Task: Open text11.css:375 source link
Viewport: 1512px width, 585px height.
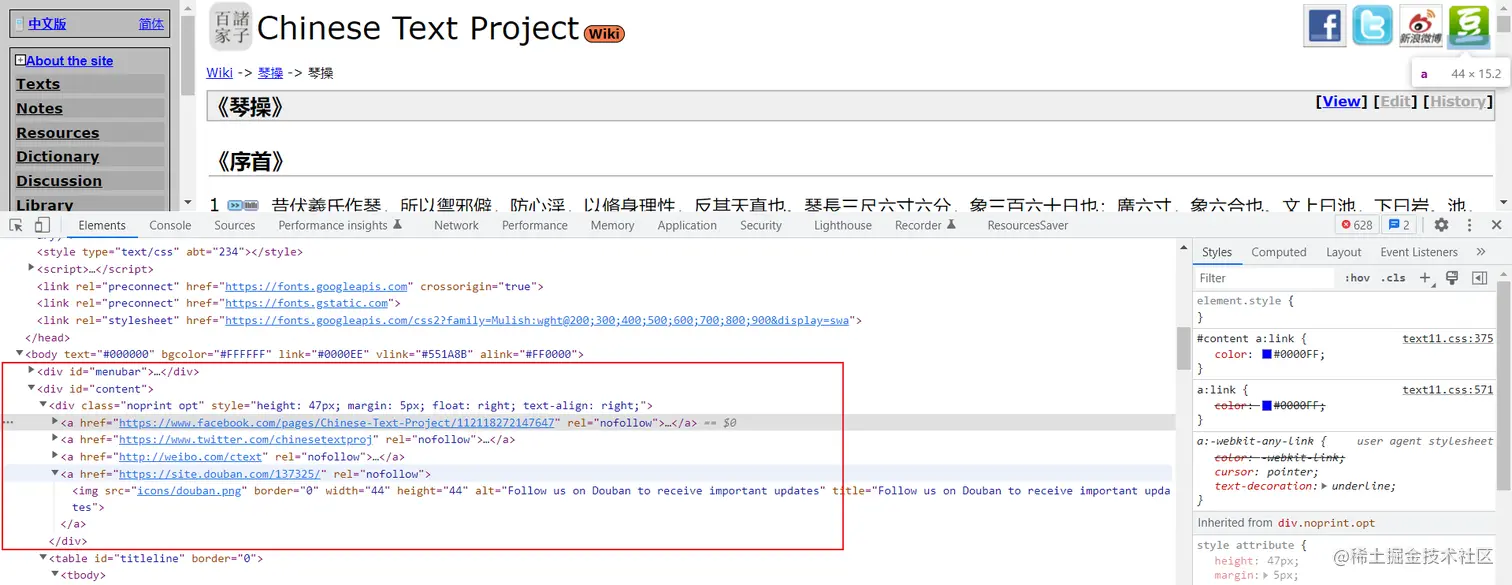Action: click(x=1448, y=339)
